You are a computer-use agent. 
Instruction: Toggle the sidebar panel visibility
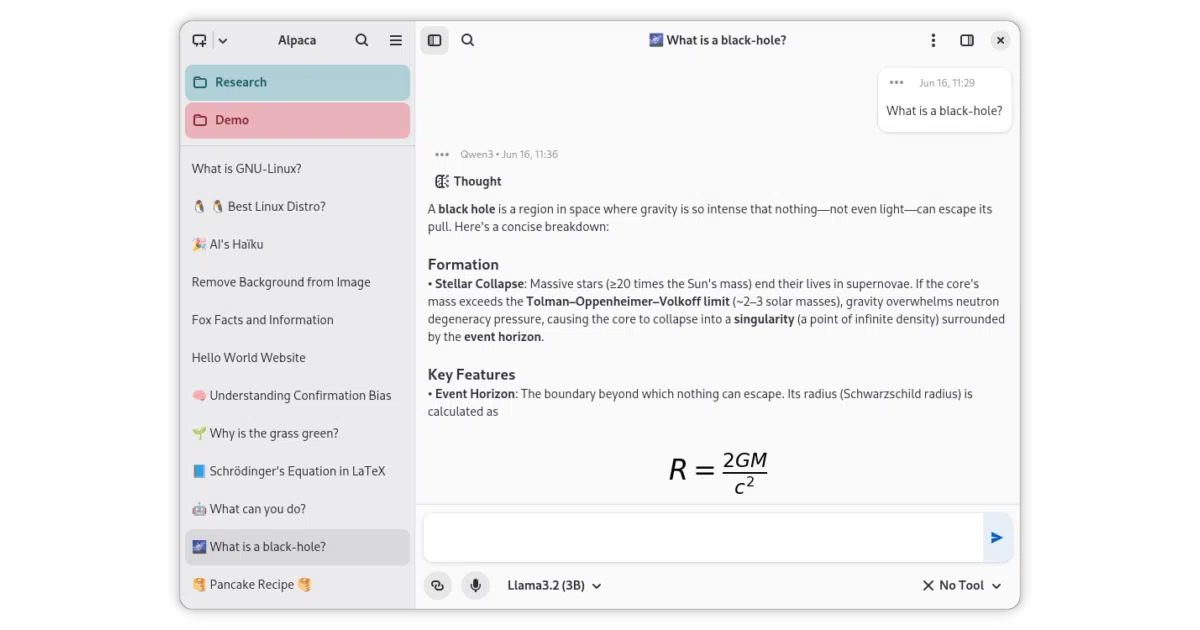pyautogui.click(x=434, y=41)
